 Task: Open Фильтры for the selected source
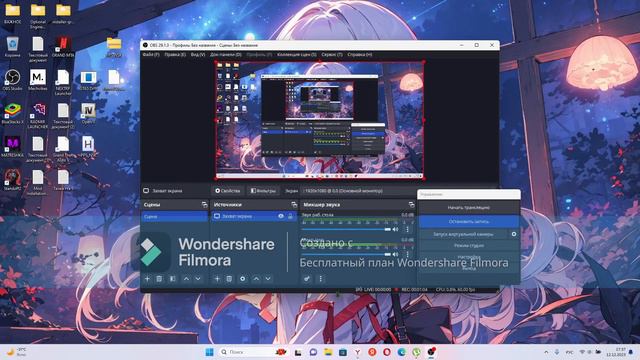point(263,191)
